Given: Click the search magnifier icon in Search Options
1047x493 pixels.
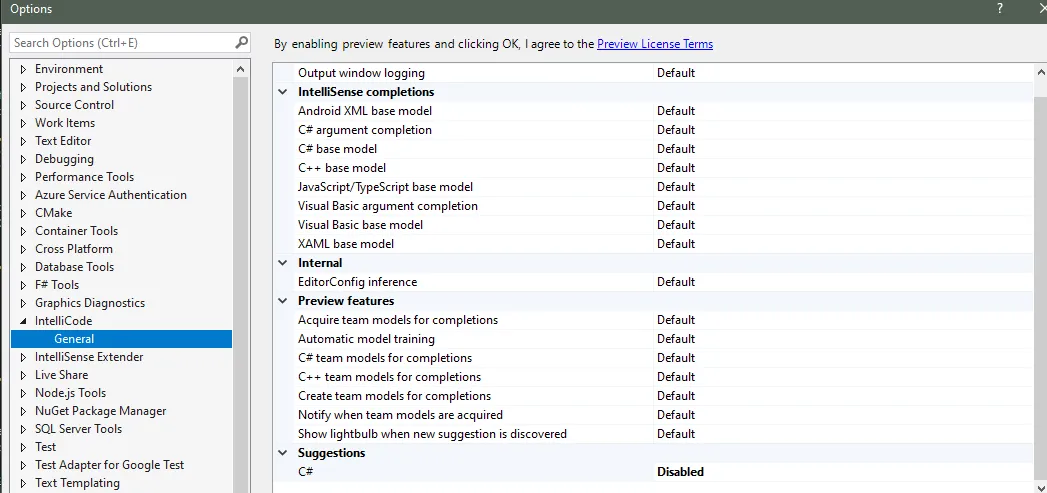Looking at the screenshot, I should click(241, 43).
